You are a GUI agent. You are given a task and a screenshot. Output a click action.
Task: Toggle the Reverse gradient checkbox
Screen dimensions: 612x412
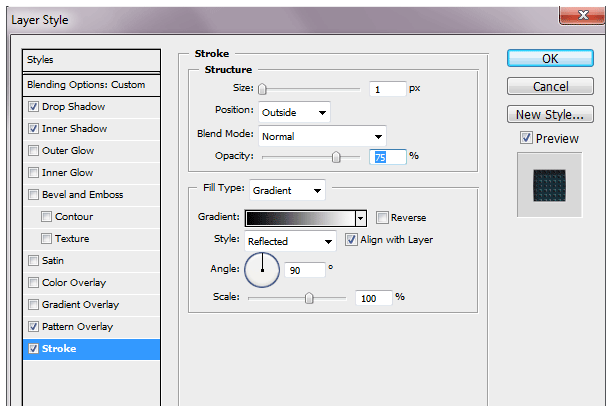tap(383, 218)
